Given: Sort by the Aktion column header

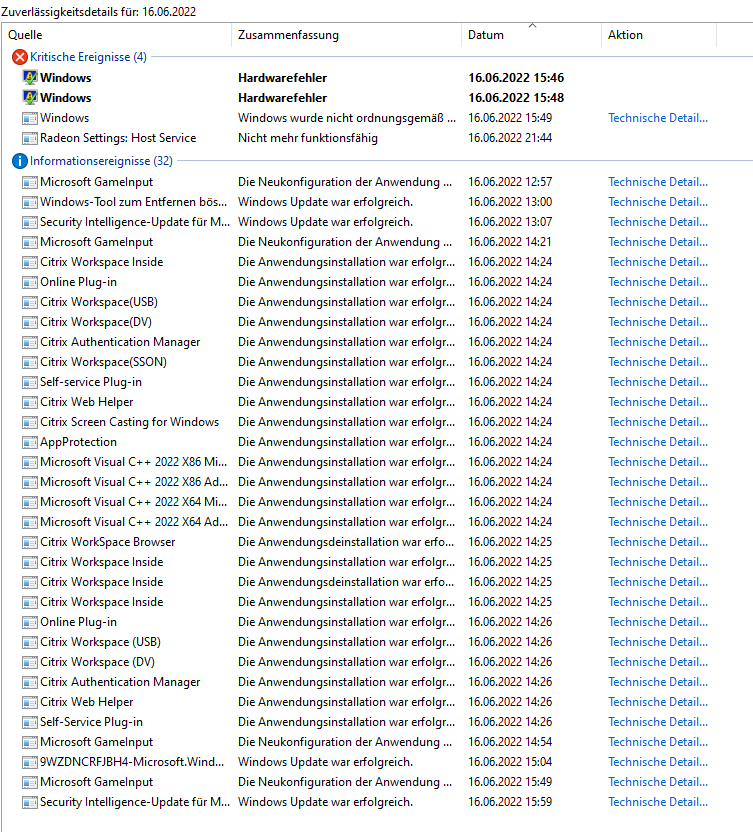Looking at the screenshot, I should point(659,35).
